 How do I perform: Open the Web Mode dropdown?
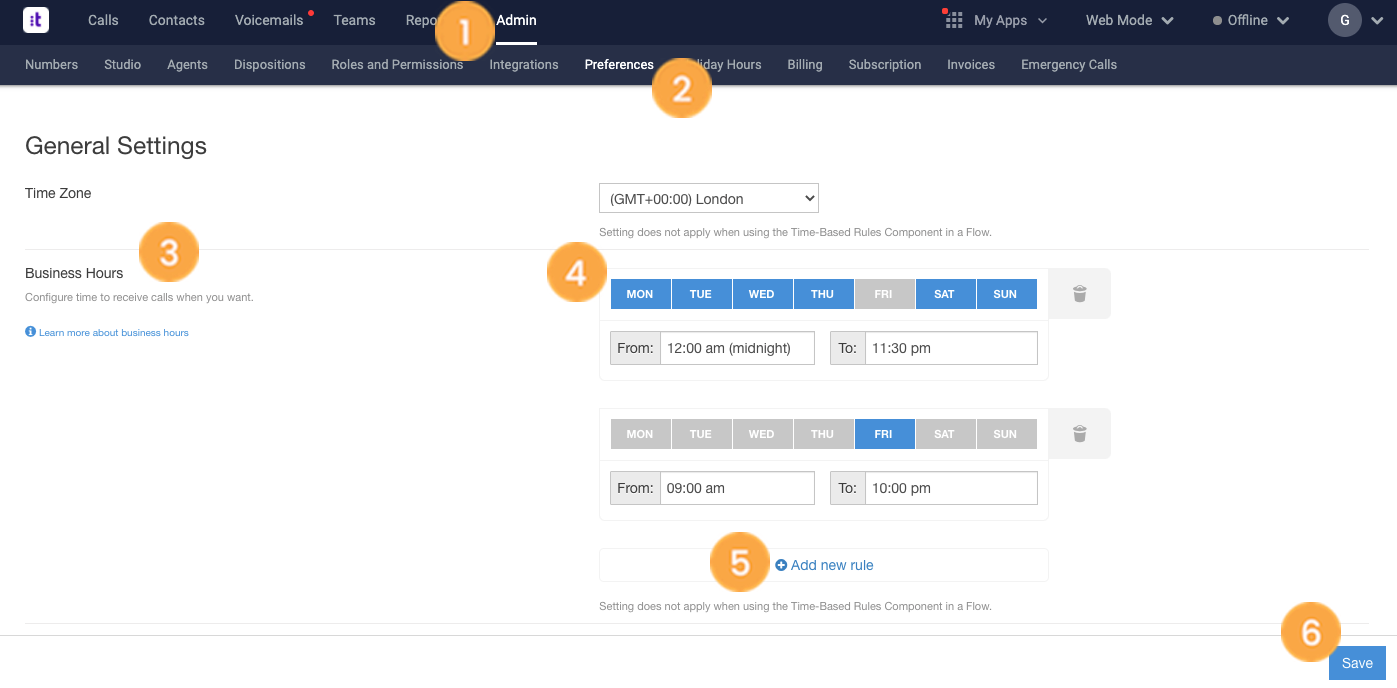pyautogui.click(x=1130, y=20)
